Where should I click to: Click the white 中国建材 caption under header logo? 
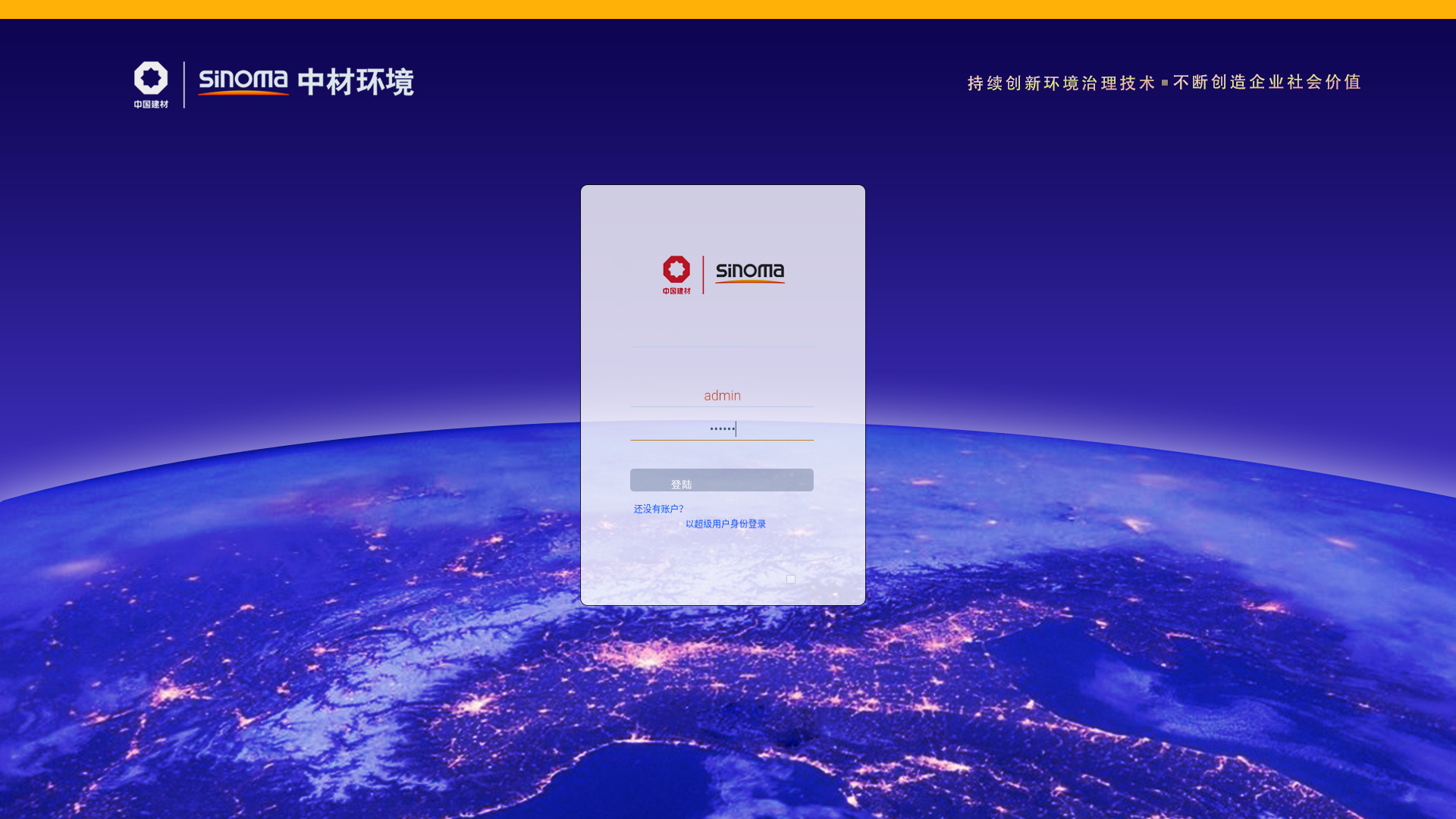click(x=151, y=105)
